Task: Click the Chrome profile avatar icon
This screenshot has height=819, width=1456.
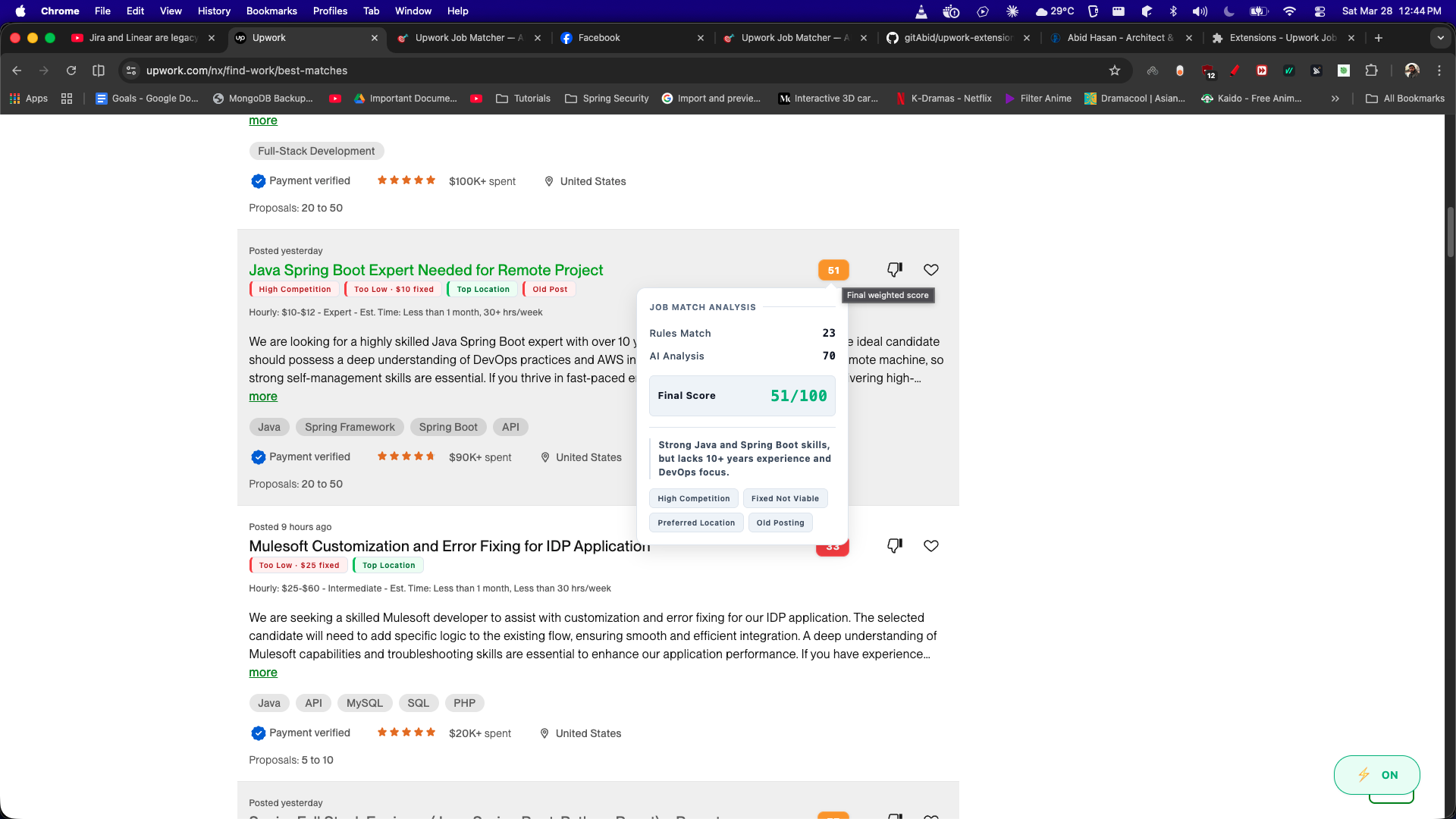Action: [1411, 71]
